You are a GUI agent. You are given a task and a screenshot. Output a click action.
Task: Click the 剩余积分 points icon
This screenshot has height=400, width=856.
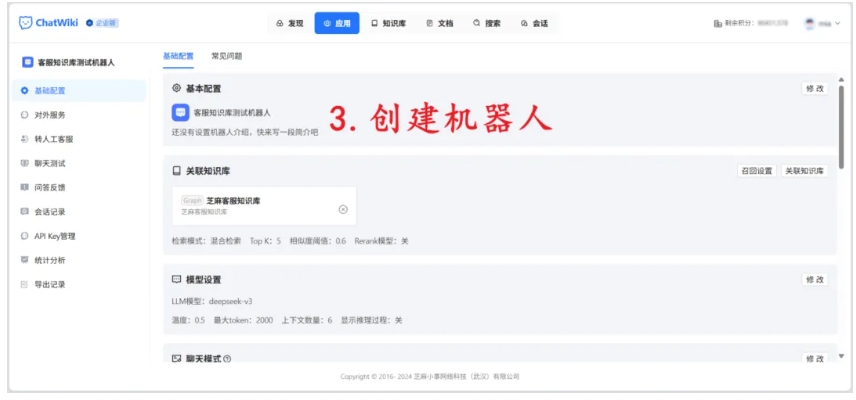717,23
